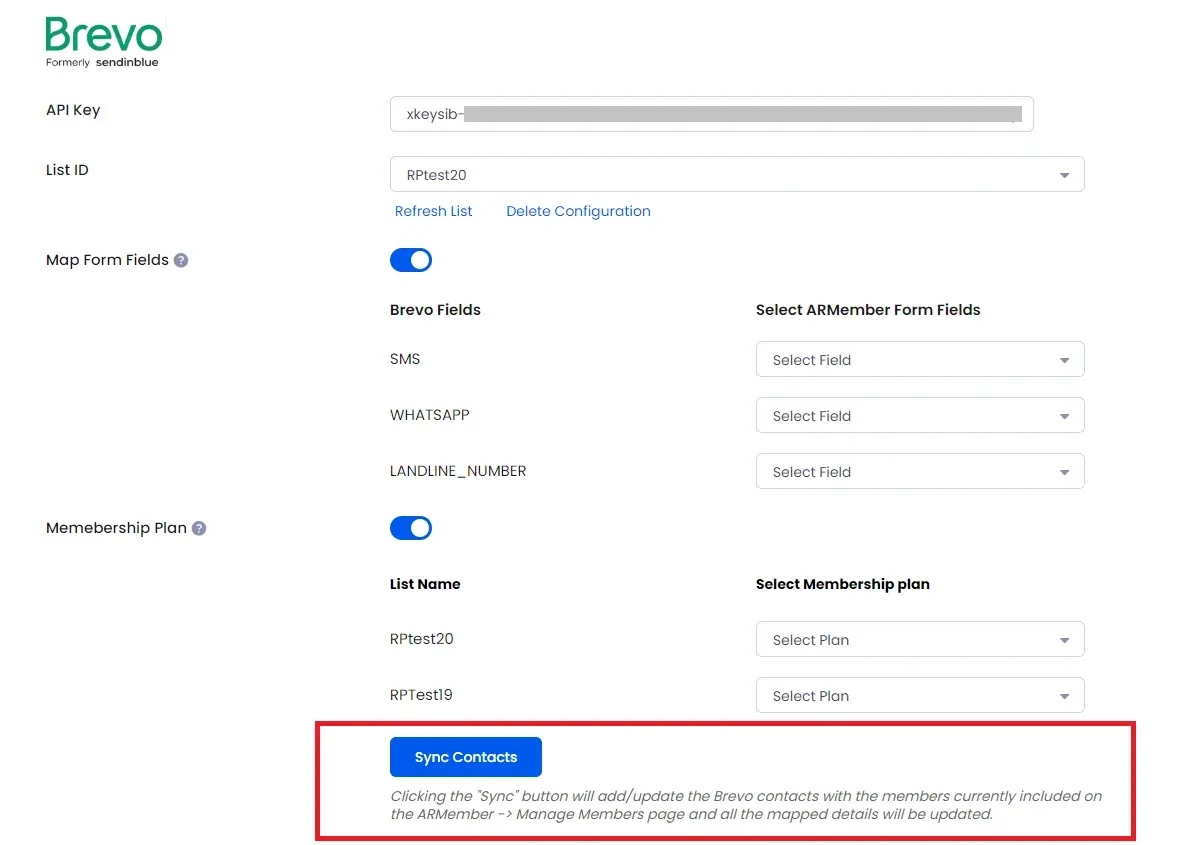
Task: Click the Memebership Plan label
Action: pyautogui.click(x=116, y=528)
